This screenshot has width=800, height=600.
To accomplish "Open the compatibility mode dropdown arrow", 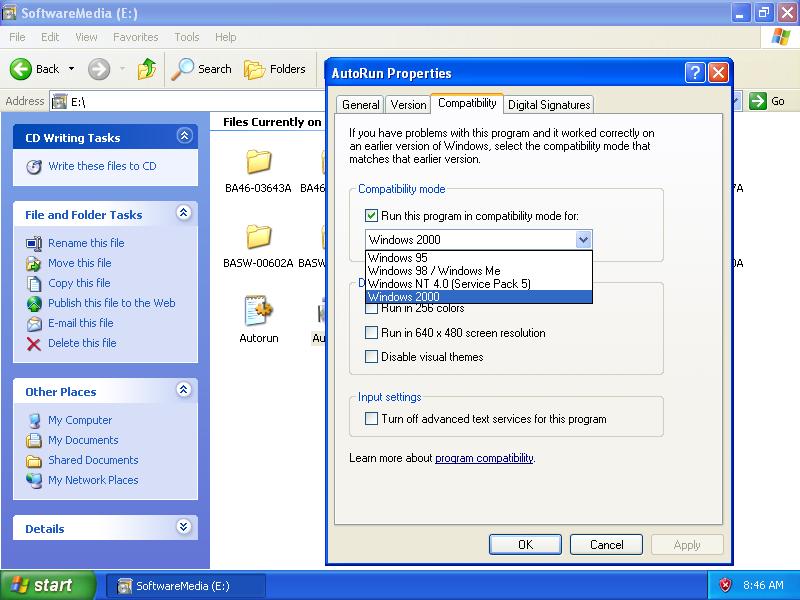I will pyautogui.click(x=583, y=239).
